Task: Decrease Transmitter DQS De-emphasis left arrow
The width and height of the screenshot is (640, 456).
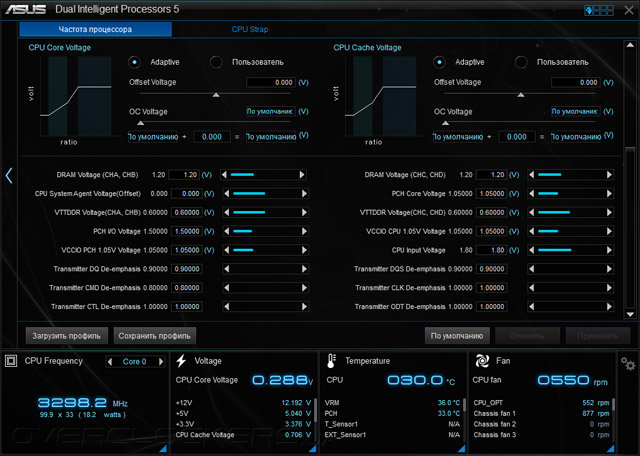Action: coord(531,269)
